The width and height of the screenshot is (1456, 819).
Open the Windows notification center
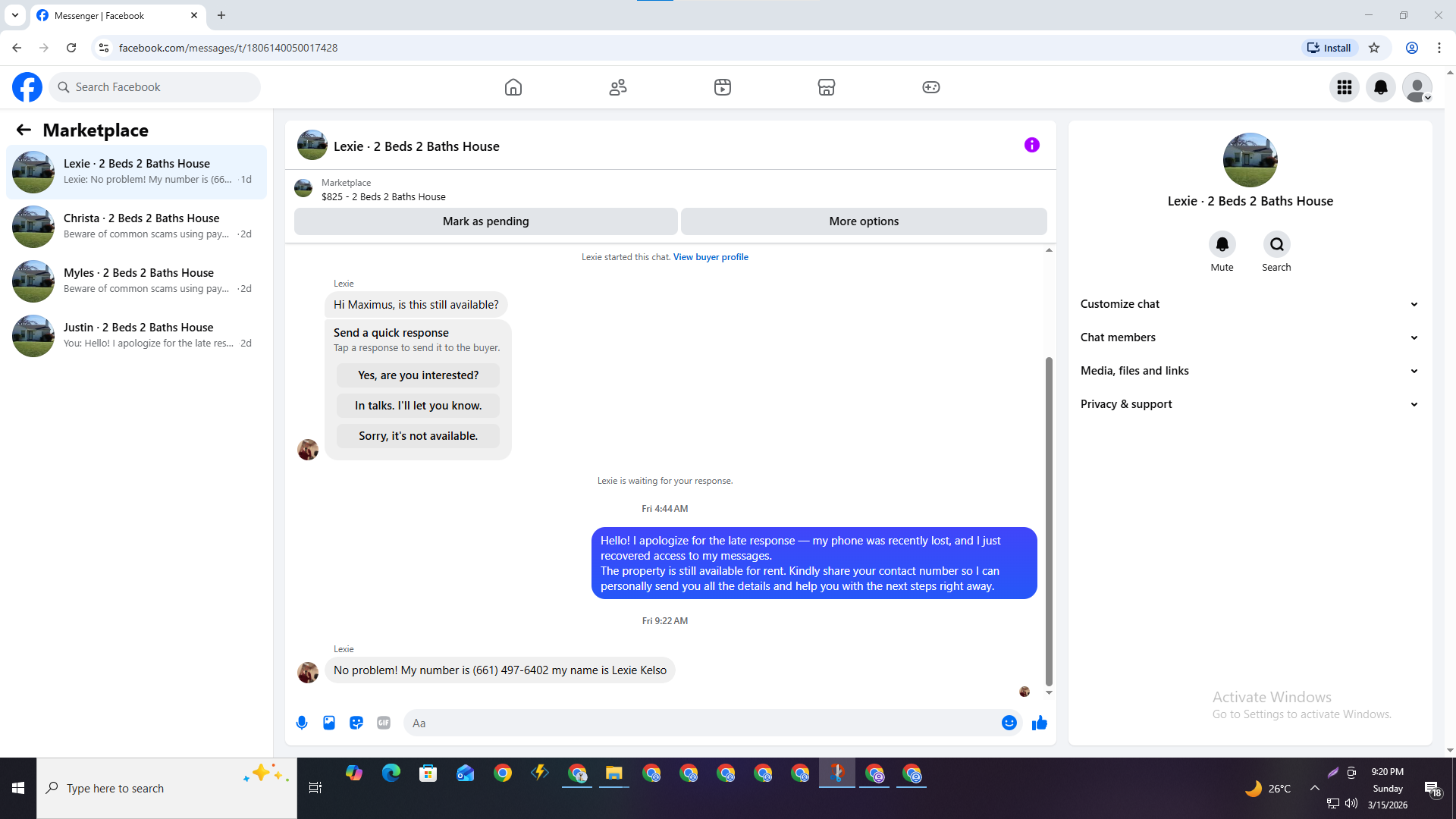coord(1432,789)
